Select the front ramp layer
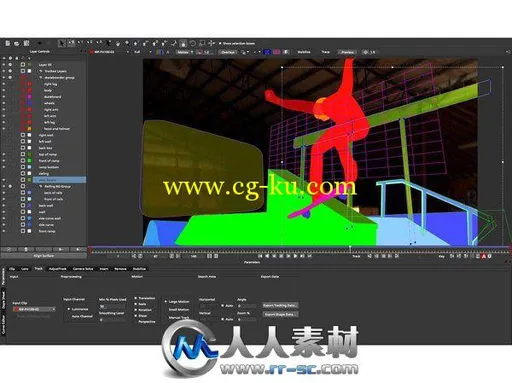Viewport: 512px width, 383px height. pos(47,231)
